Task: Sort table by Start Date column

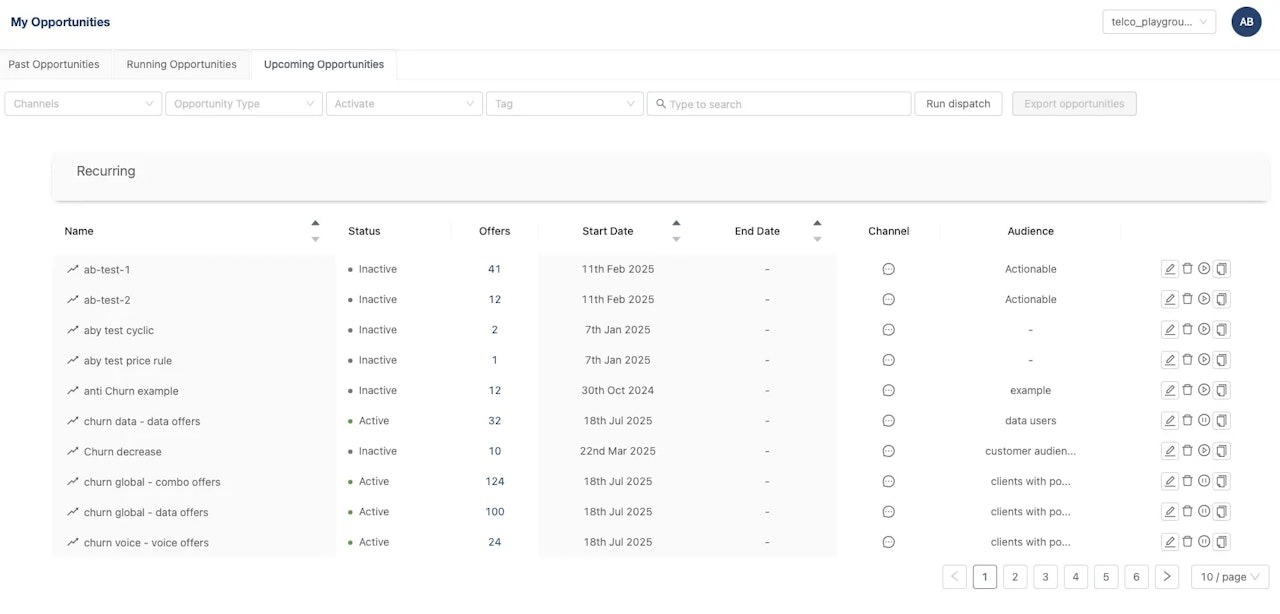Action: tap(608, 231)
